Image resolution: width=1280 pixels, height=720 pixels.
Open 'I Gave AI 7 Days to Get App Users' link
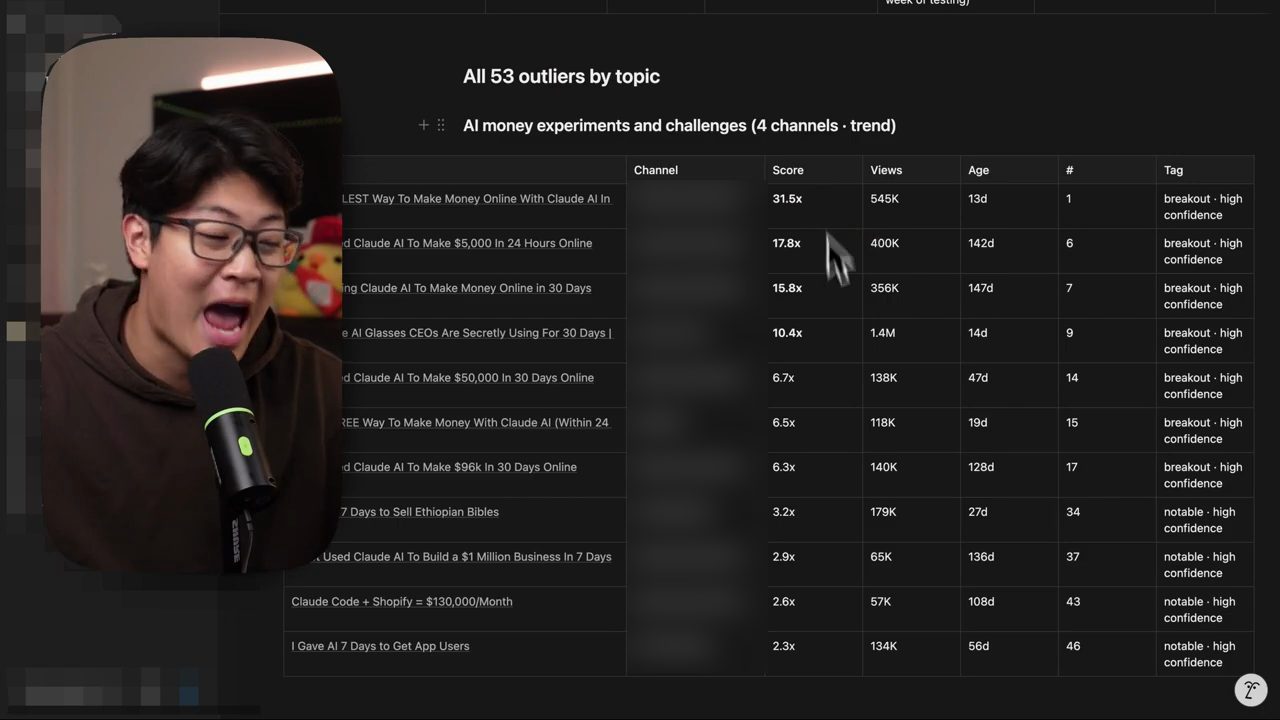pyautogui.click(x=380, y=646)
